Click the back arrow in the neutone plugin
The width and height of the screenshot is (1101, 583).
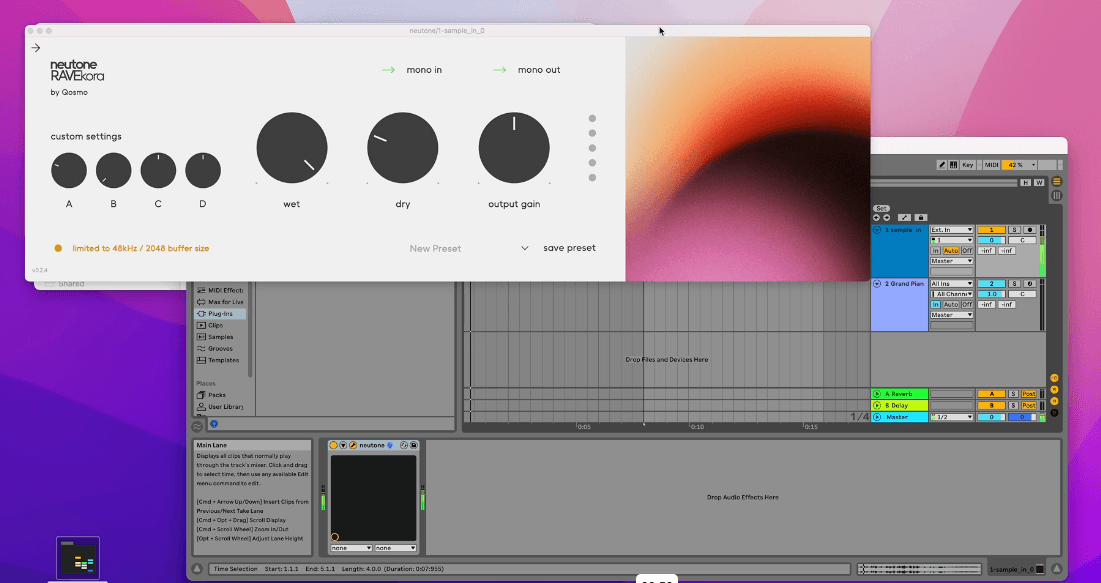36,48
